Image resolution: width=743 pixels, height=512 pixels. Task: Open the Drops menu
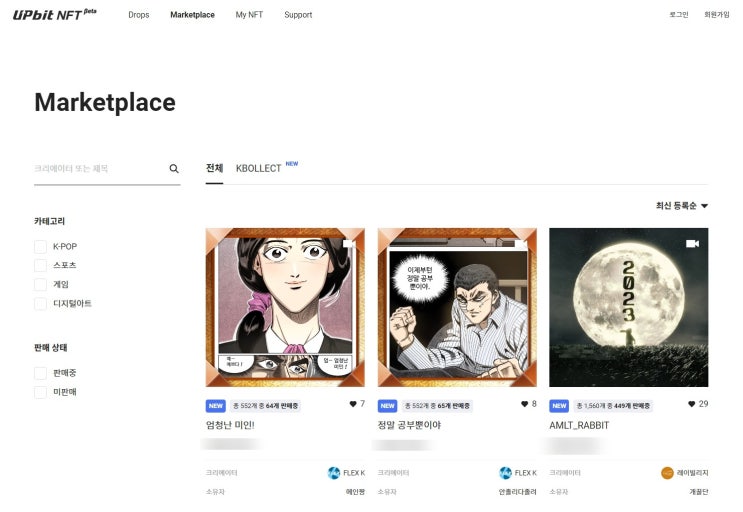tap(139, 15)
